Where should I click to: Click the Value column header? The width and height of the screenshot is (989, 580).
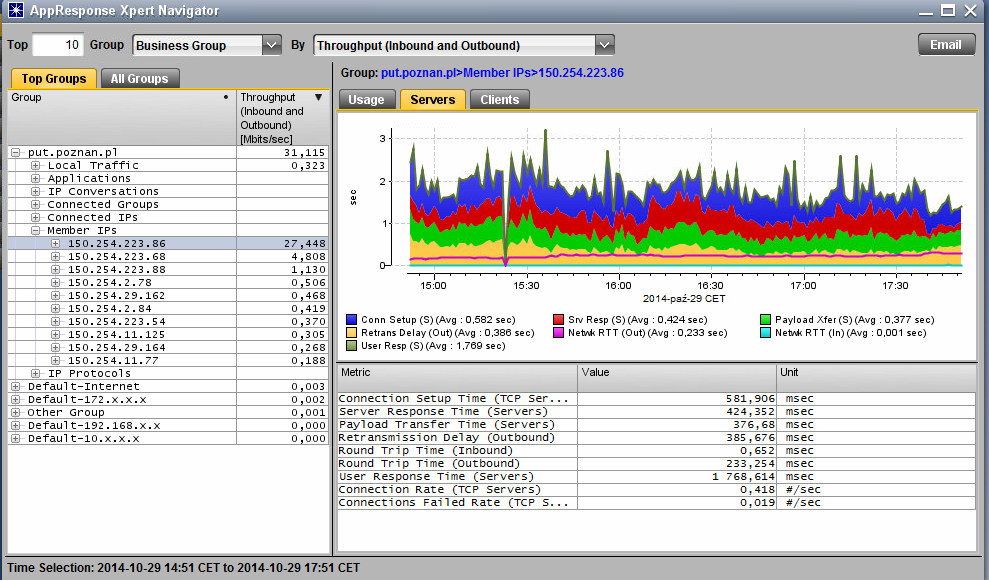point(677,378)
